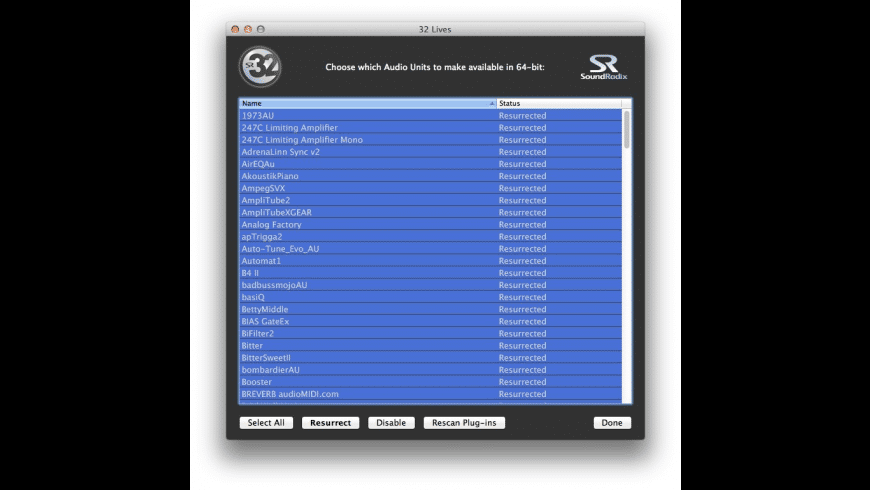Click the SoundRadix logo
Image resolution: width=870 pixels, height=490 pixels.
[604, 67]
